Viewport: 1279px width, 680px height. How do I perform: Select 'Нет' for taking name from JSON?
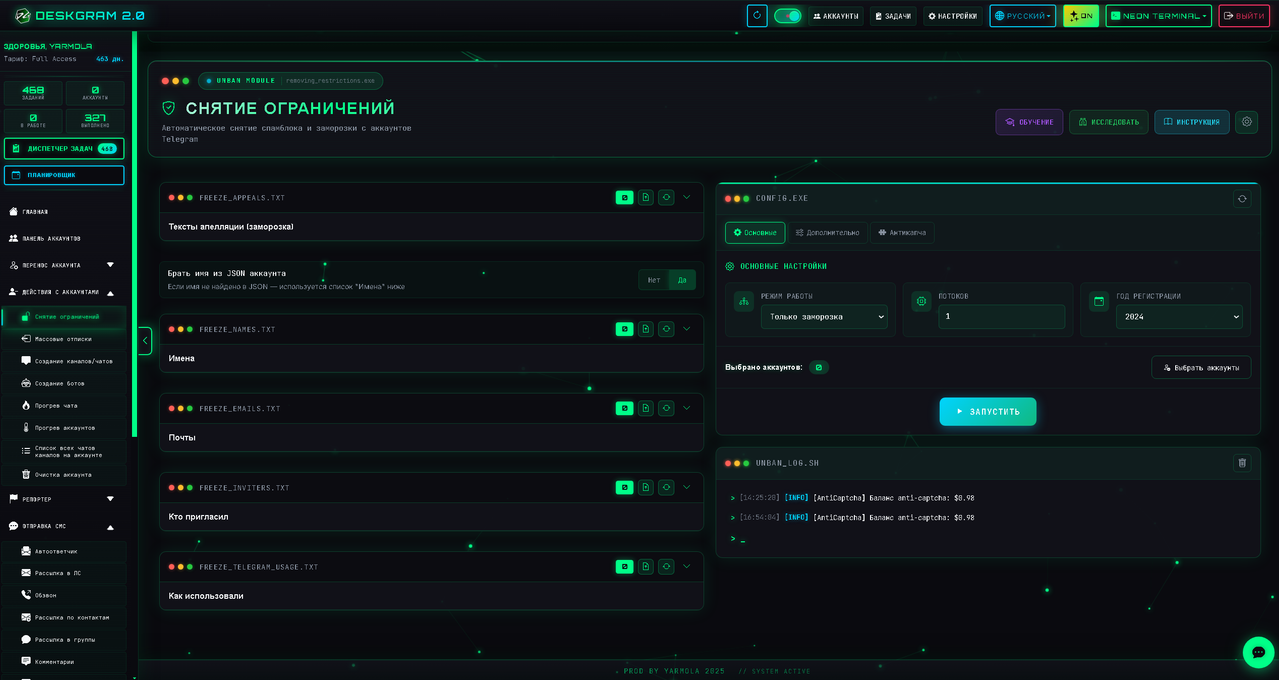[654, 280]
